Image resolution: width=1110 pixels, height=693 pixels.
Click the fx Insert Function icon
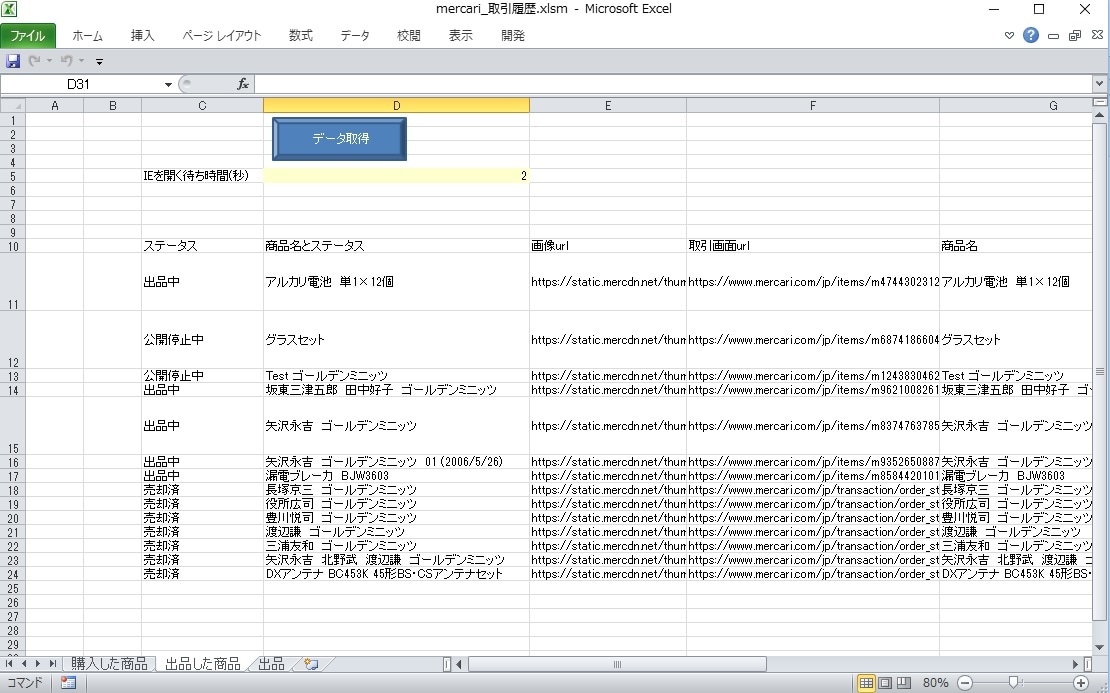point(242,84)
